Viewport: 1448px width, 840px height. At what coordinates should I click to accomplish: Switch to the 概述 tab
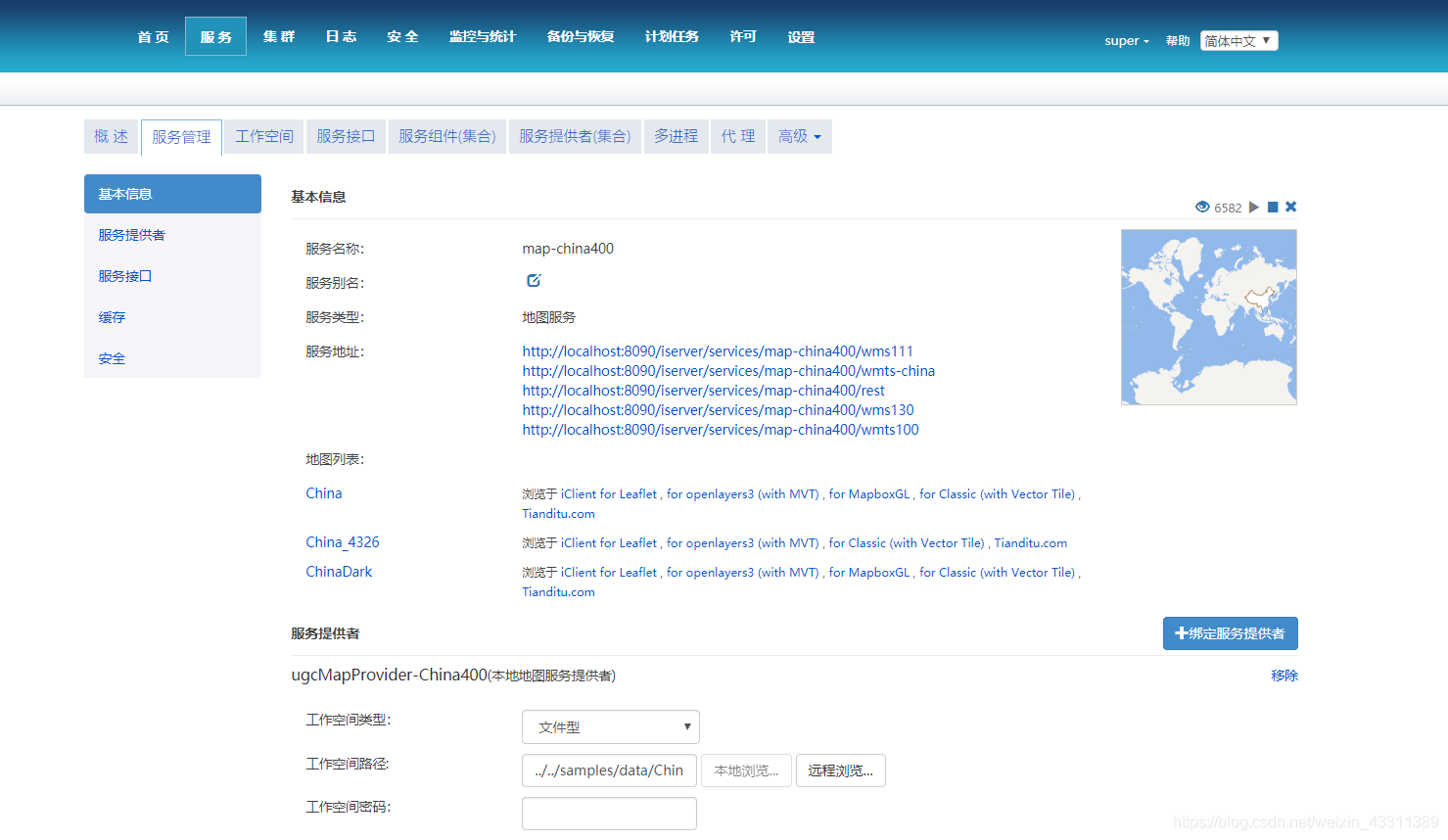point(111,136)
